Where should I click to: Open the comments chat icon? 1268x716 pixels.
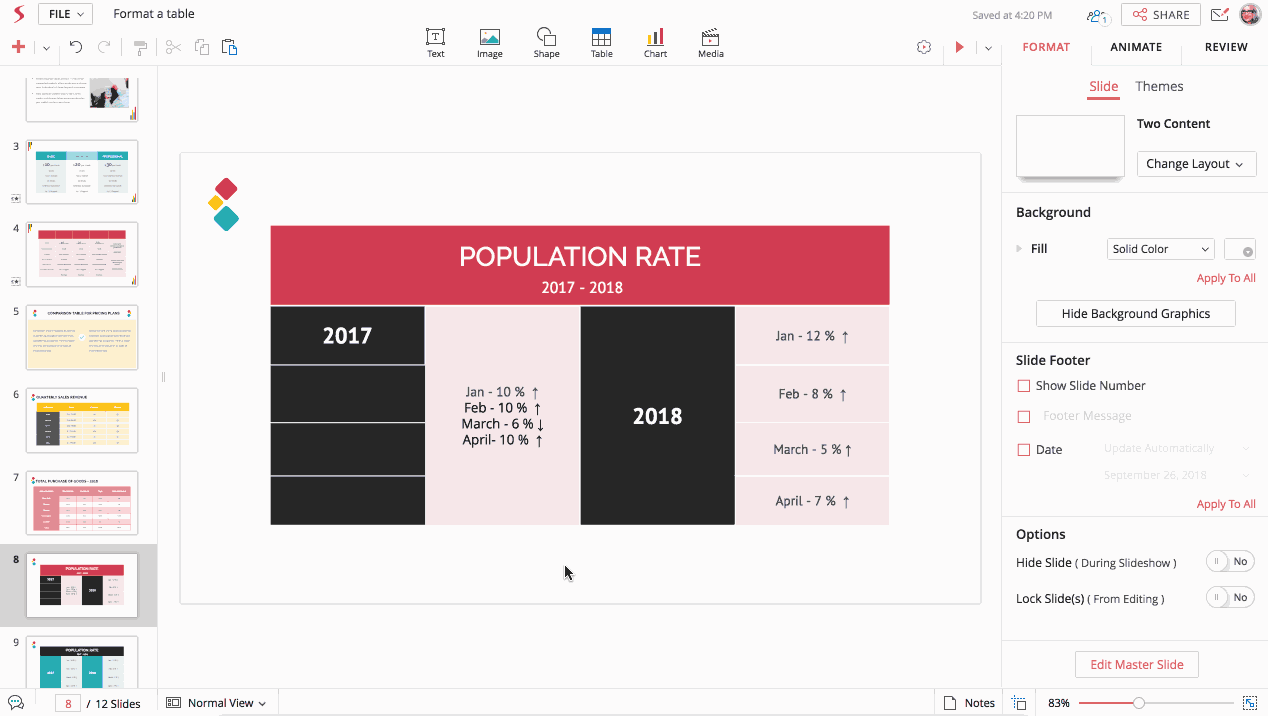coord(16,703)
